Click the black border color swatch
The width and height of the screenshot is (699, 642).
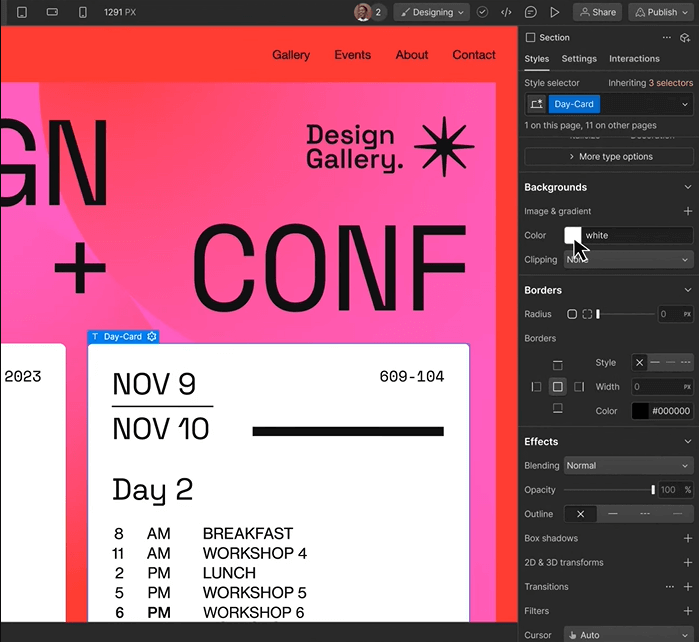point(640,411)
